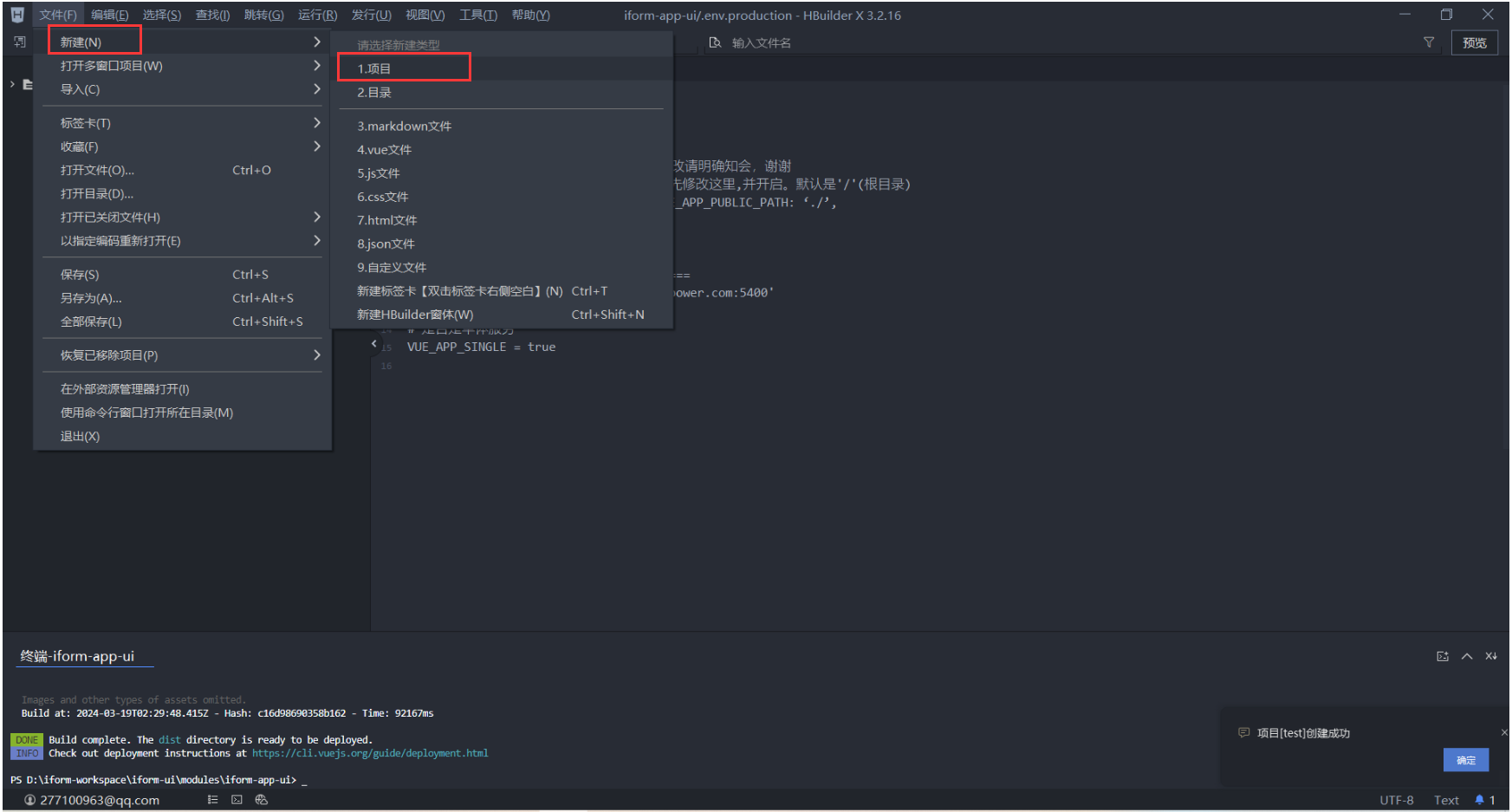
Task: Click the 确定 button in notification
Action: [1465, 760]
